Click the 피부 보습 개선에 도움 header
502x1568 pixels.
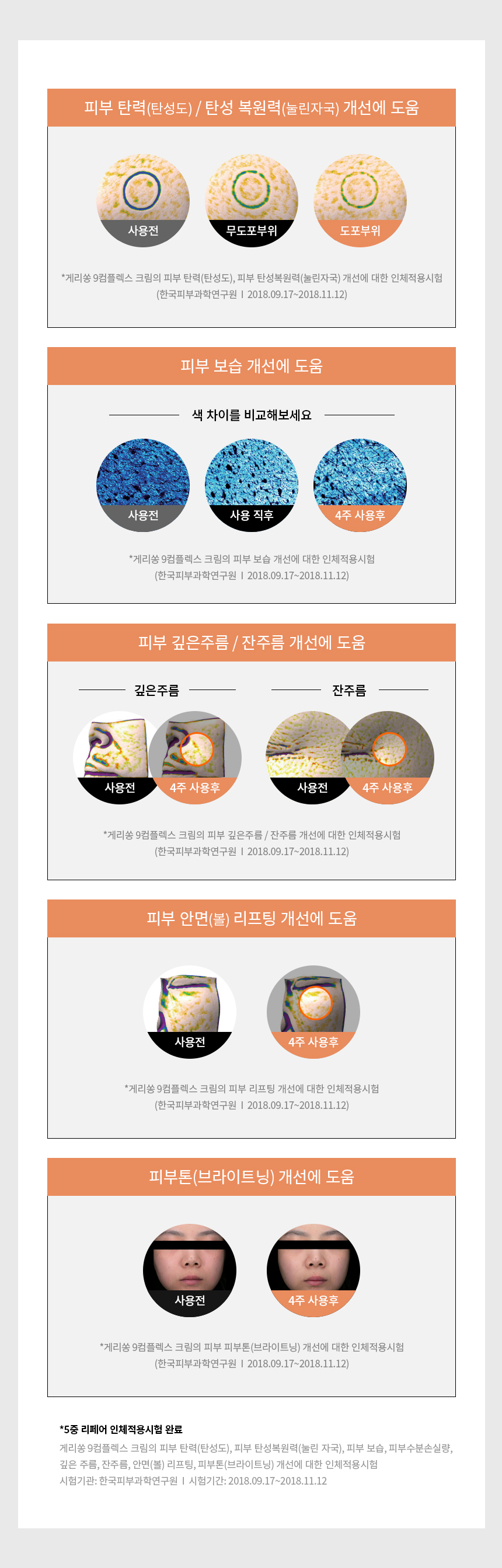(252, 366)
